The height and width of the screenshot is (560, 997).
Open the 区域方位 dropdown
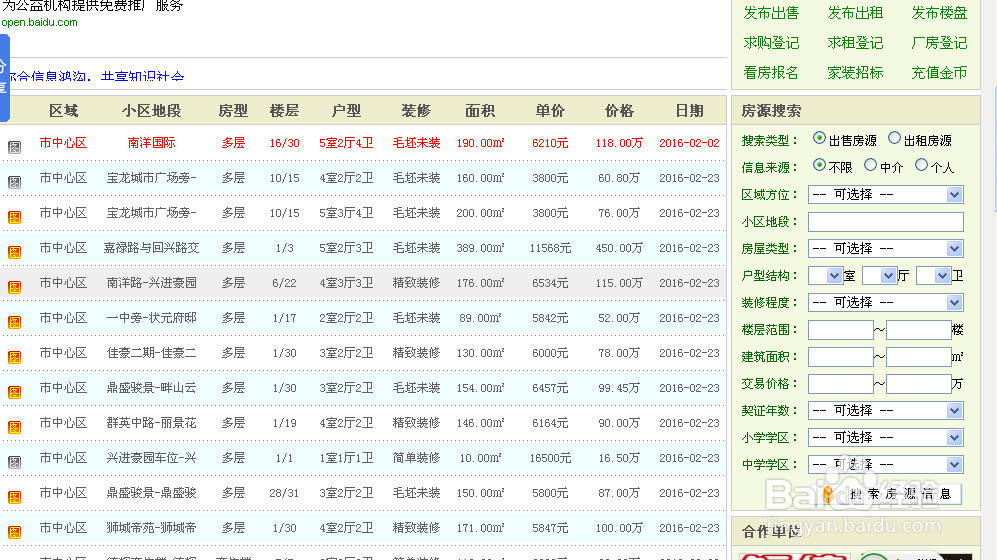click(885, 195)
